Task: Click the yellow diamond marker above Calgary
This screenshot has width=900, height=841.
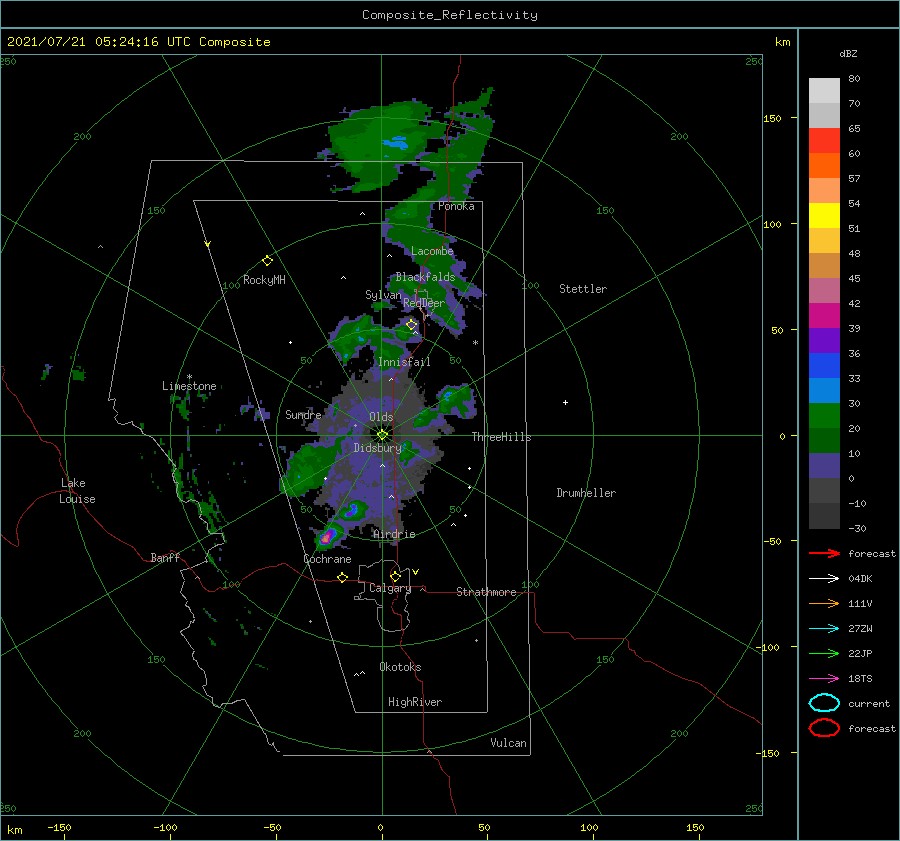Action: coord(395,576)
